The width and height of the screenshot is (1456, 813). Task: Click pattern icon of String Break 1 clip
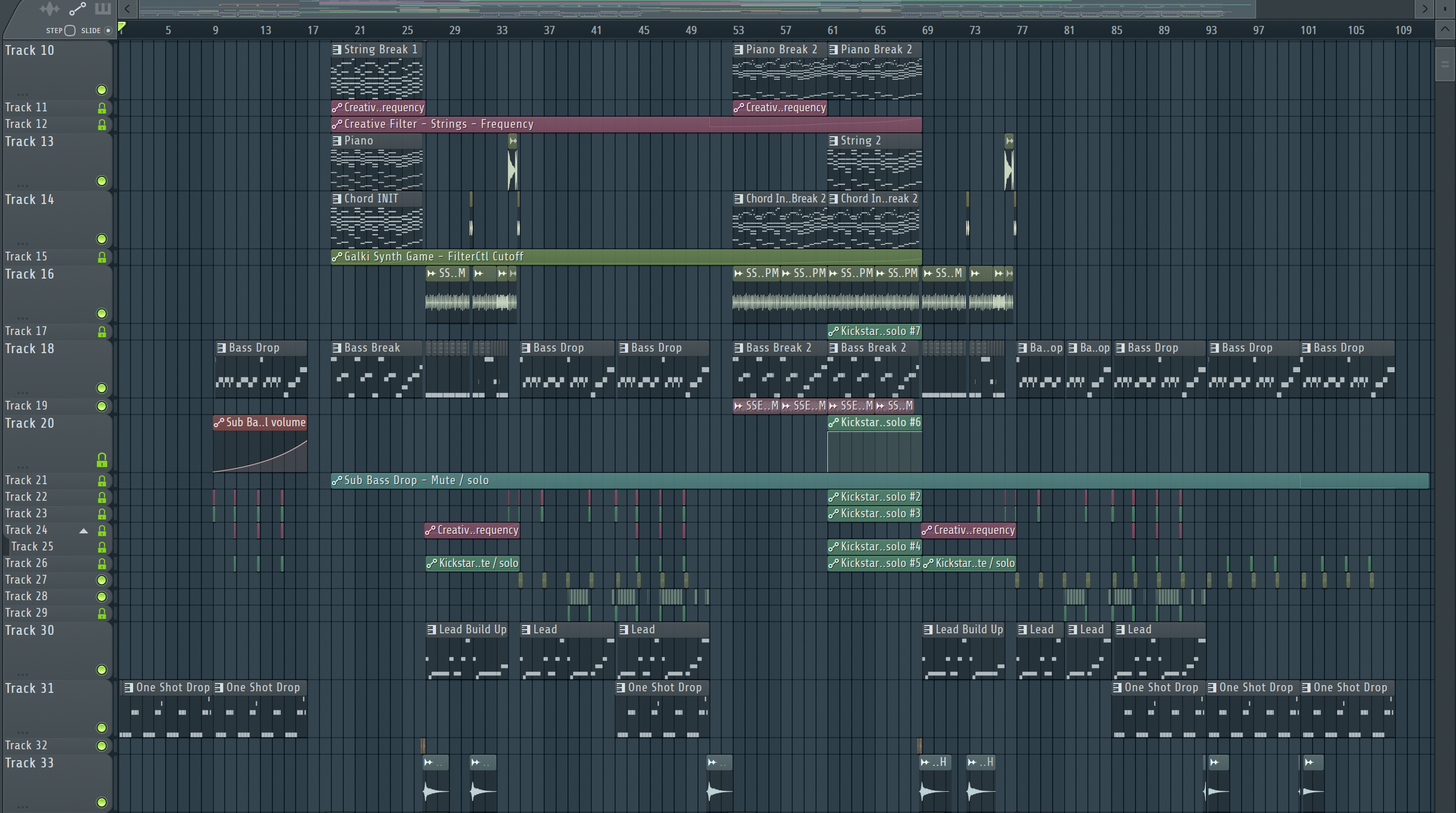coord(337,50)
